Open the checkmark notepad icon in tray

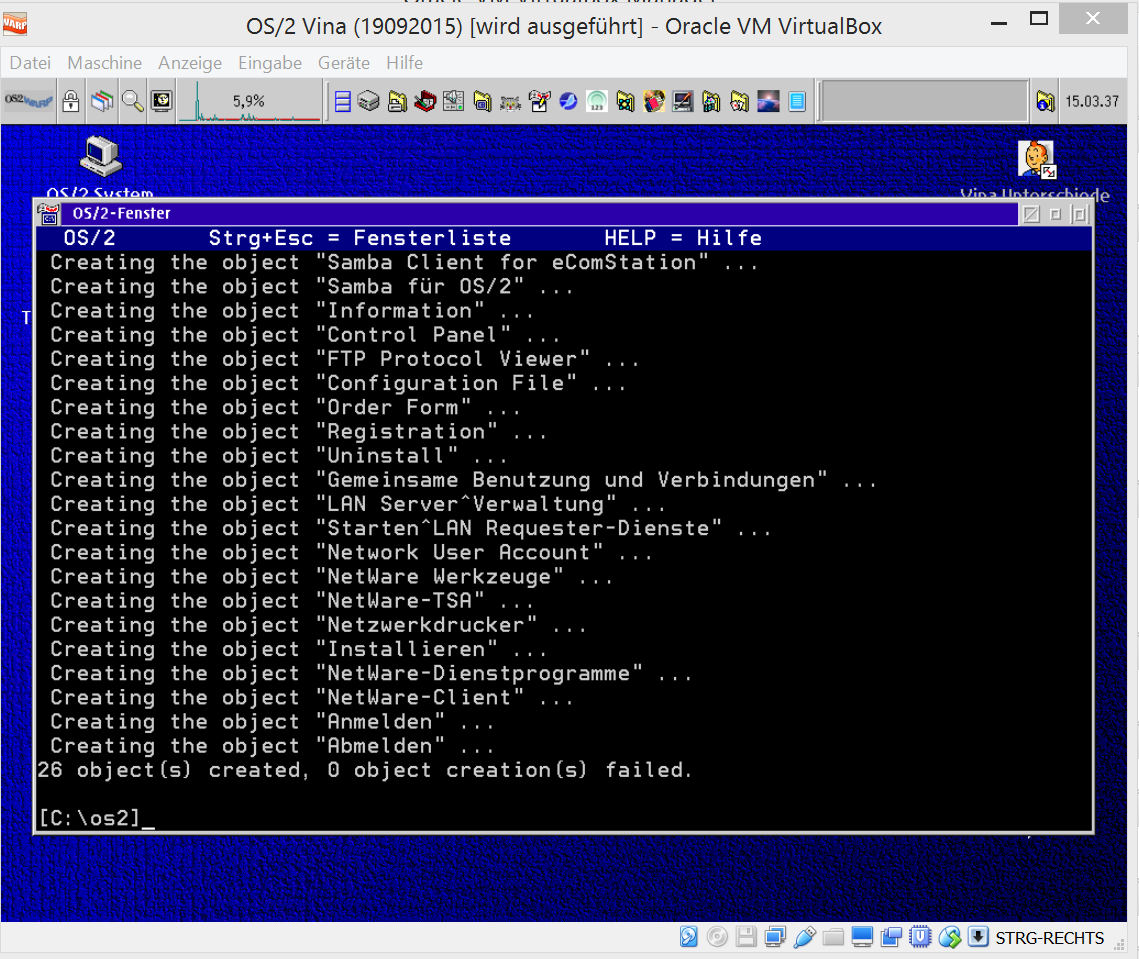coord(540,101)
